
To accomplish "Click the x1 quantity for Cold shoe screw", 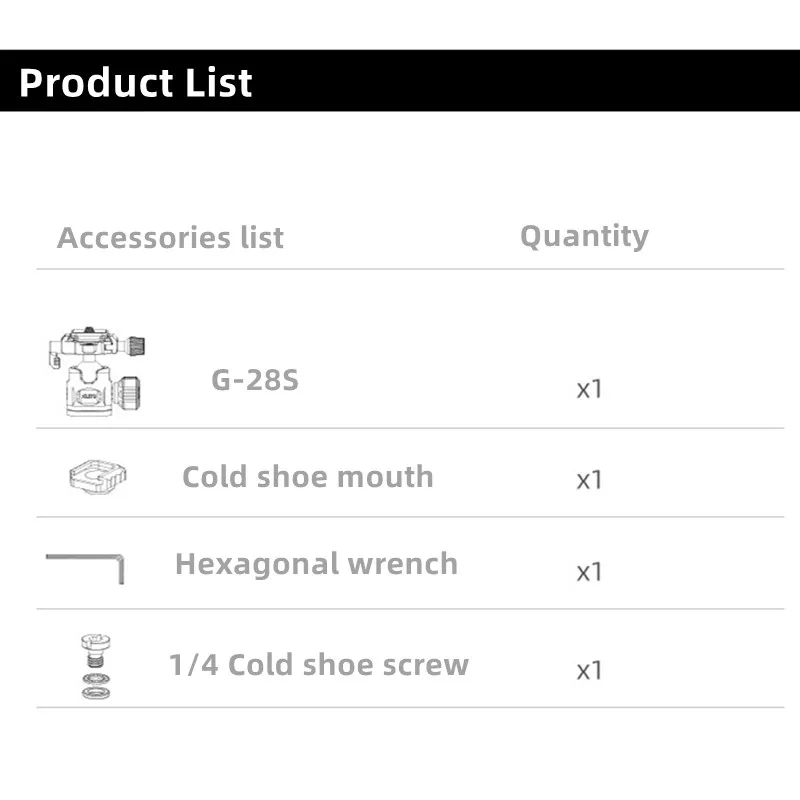I will coord(590,670).
